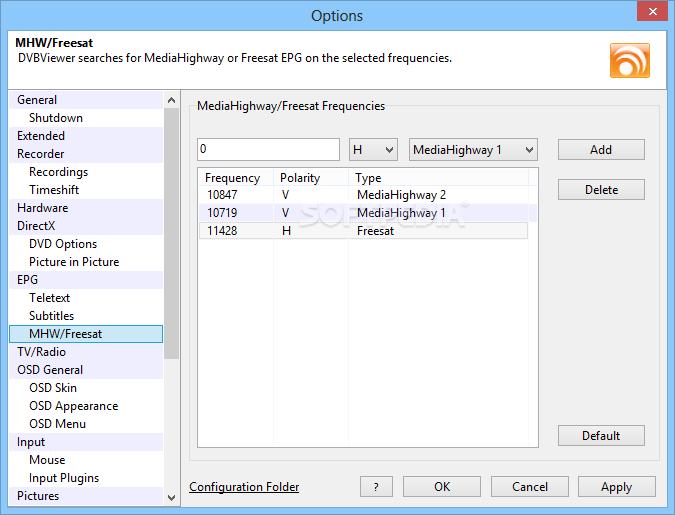
Task: Select Picture in Picture settings
Action: (86, 262)
